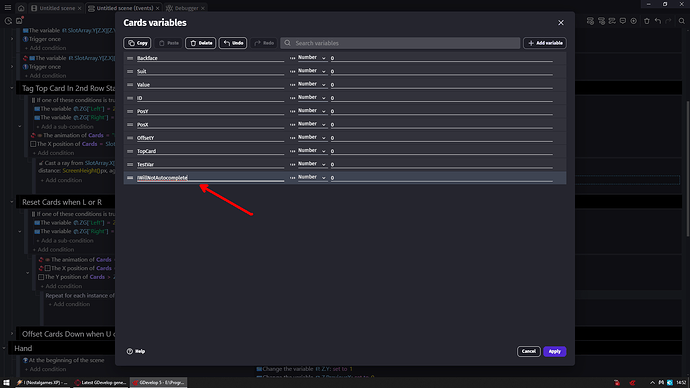Open the GDevelop 5 taskbar item
This screenshot has width=690, height=388.
tap(159, 383)
